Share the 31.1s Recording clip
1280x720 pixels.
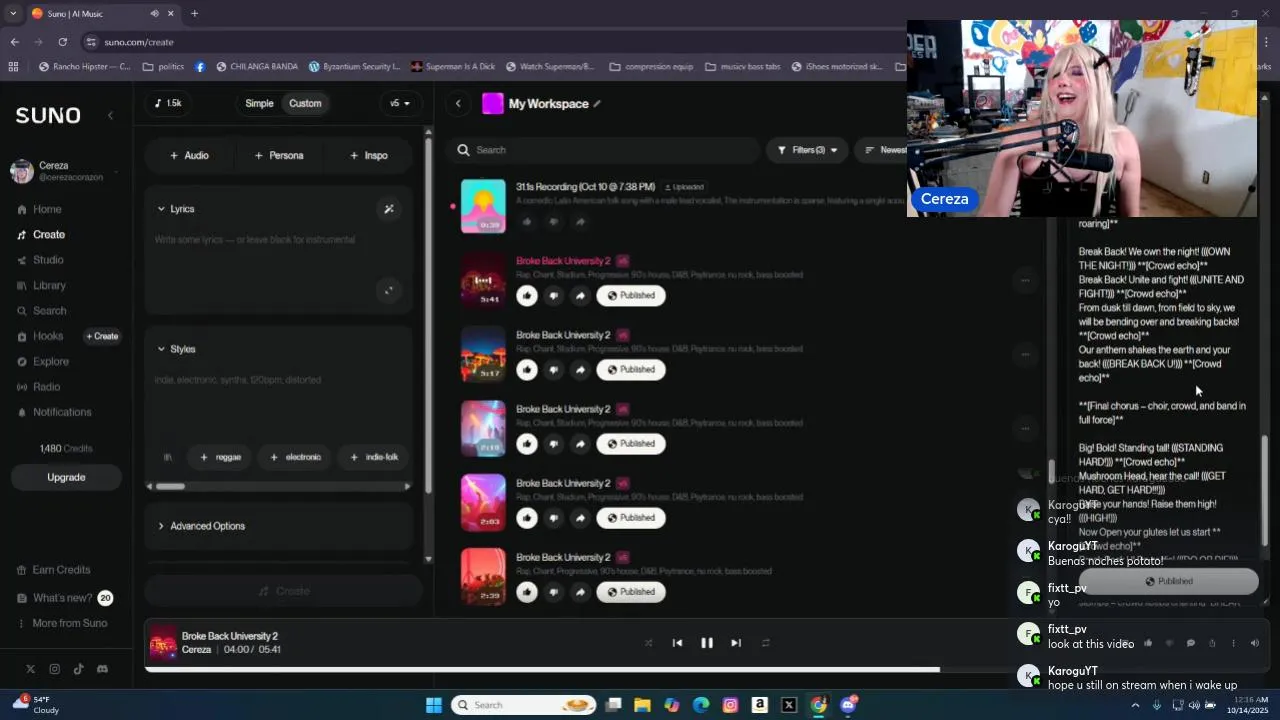pos(580,222)
